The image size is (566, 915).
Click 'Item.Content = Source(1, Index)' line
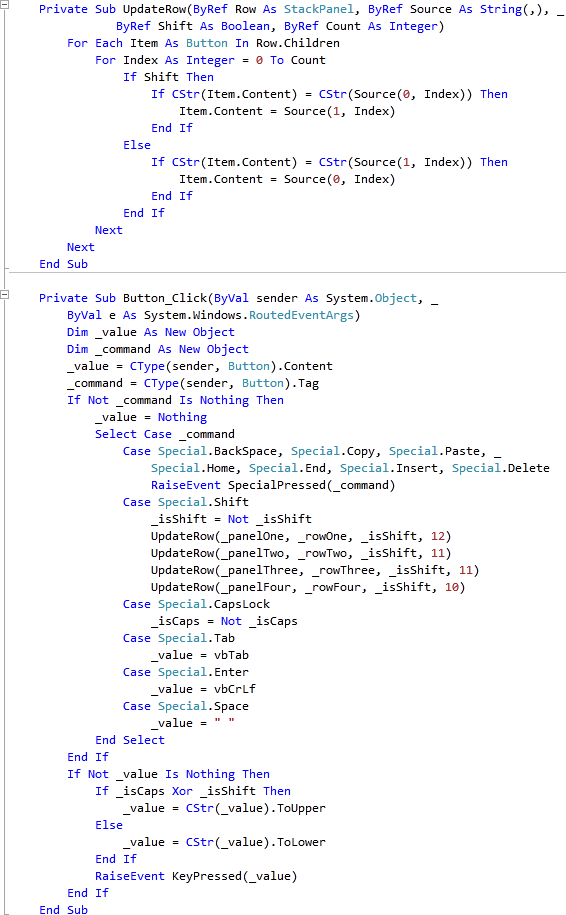[x=287, y=111]
